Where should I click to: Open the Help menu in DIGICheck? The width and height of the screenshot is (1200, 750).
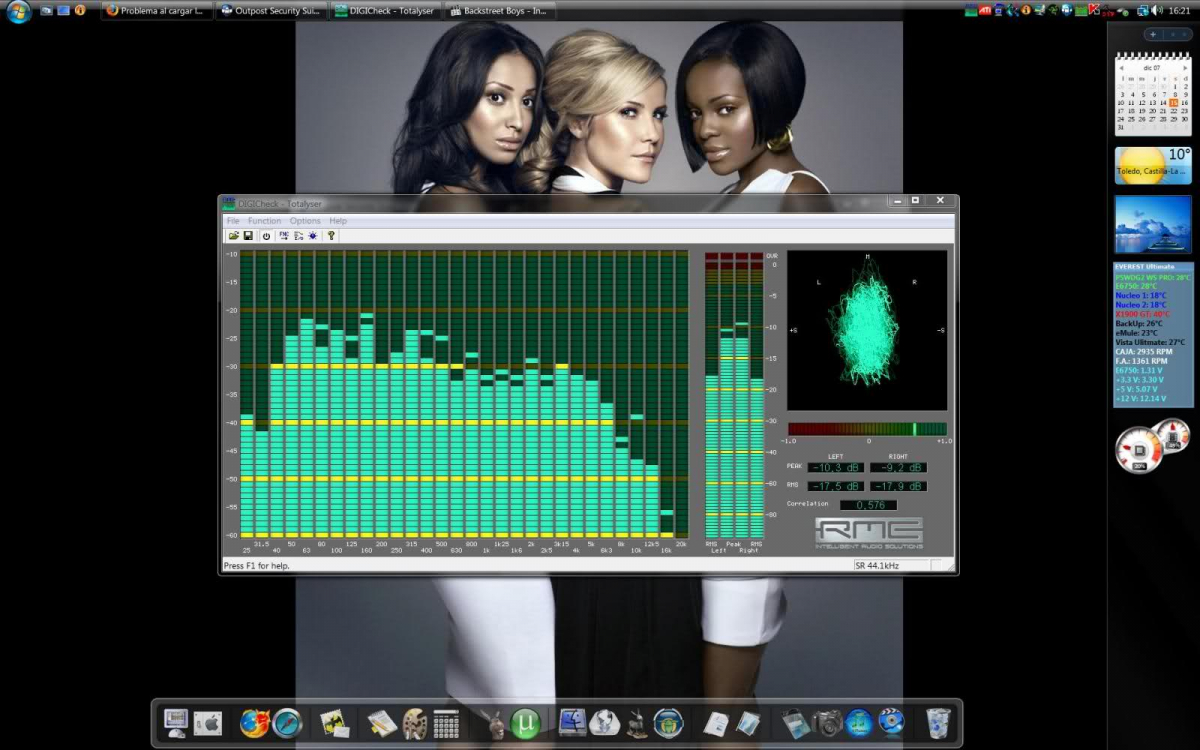[x=338, y=221]
